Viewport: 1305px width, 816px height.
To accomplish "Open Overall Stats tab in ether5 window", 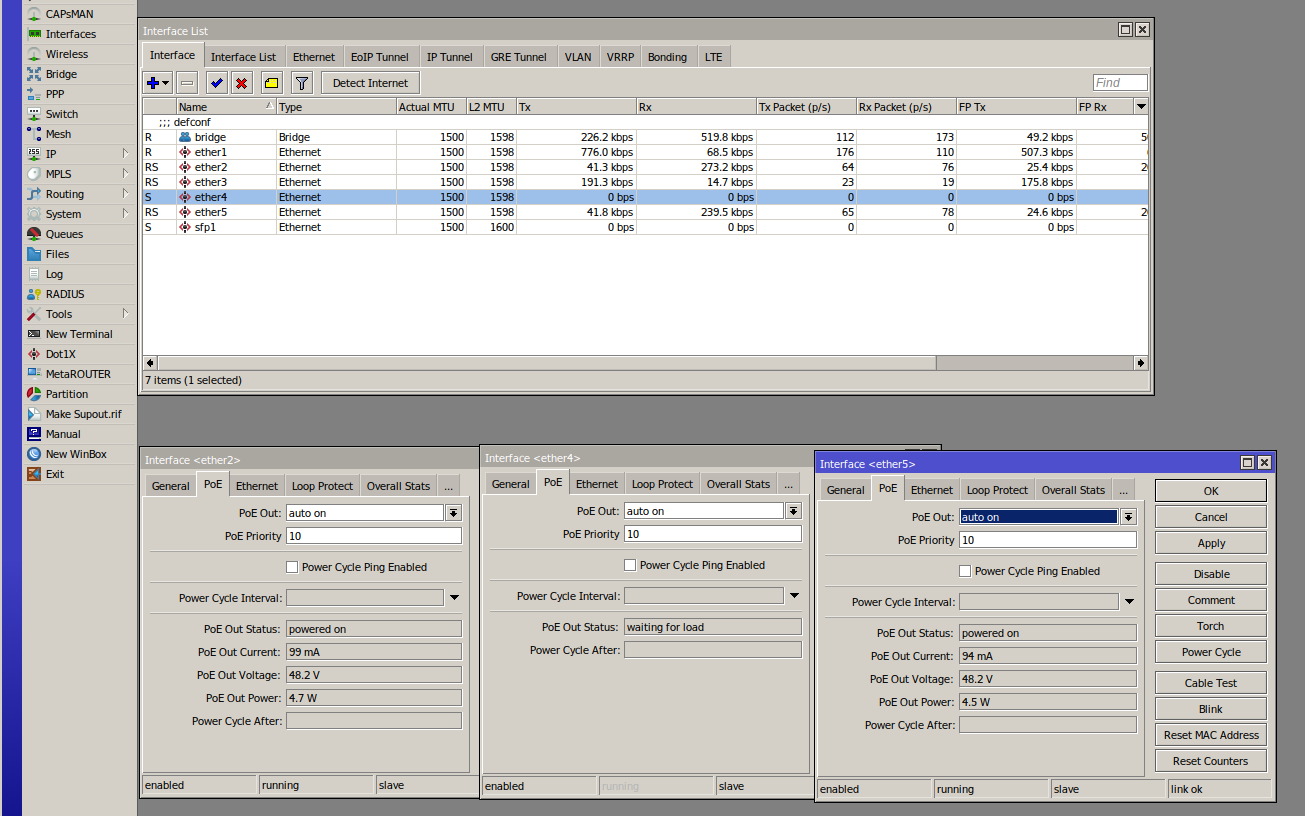I will (1073, 490).
